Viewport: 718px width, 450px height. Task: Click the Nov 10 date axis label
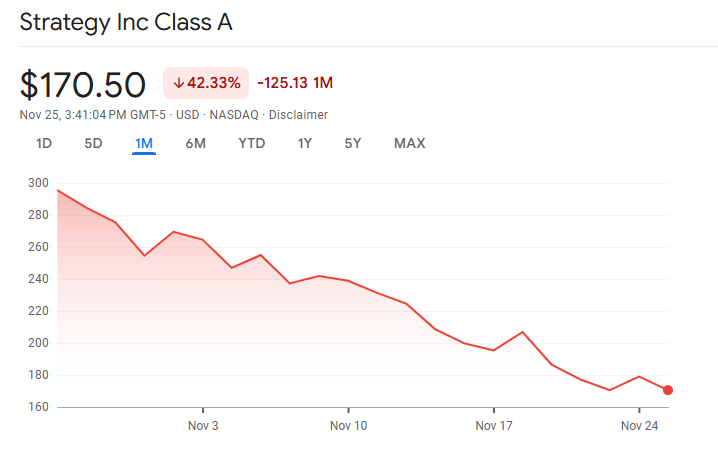coord(348,426)
